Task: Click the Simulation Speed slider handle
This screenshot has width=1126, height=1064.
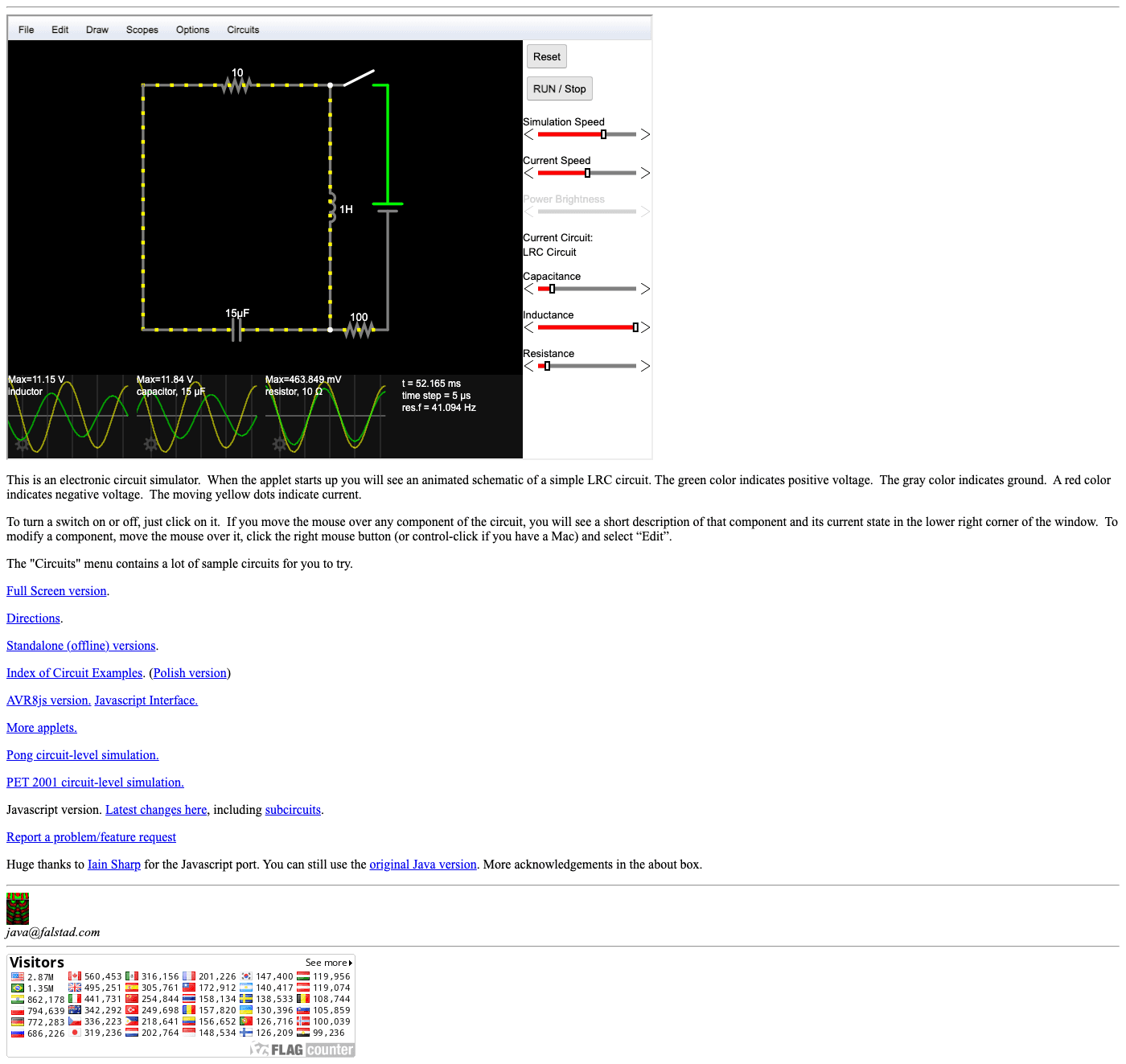Action: pos(603,134)
